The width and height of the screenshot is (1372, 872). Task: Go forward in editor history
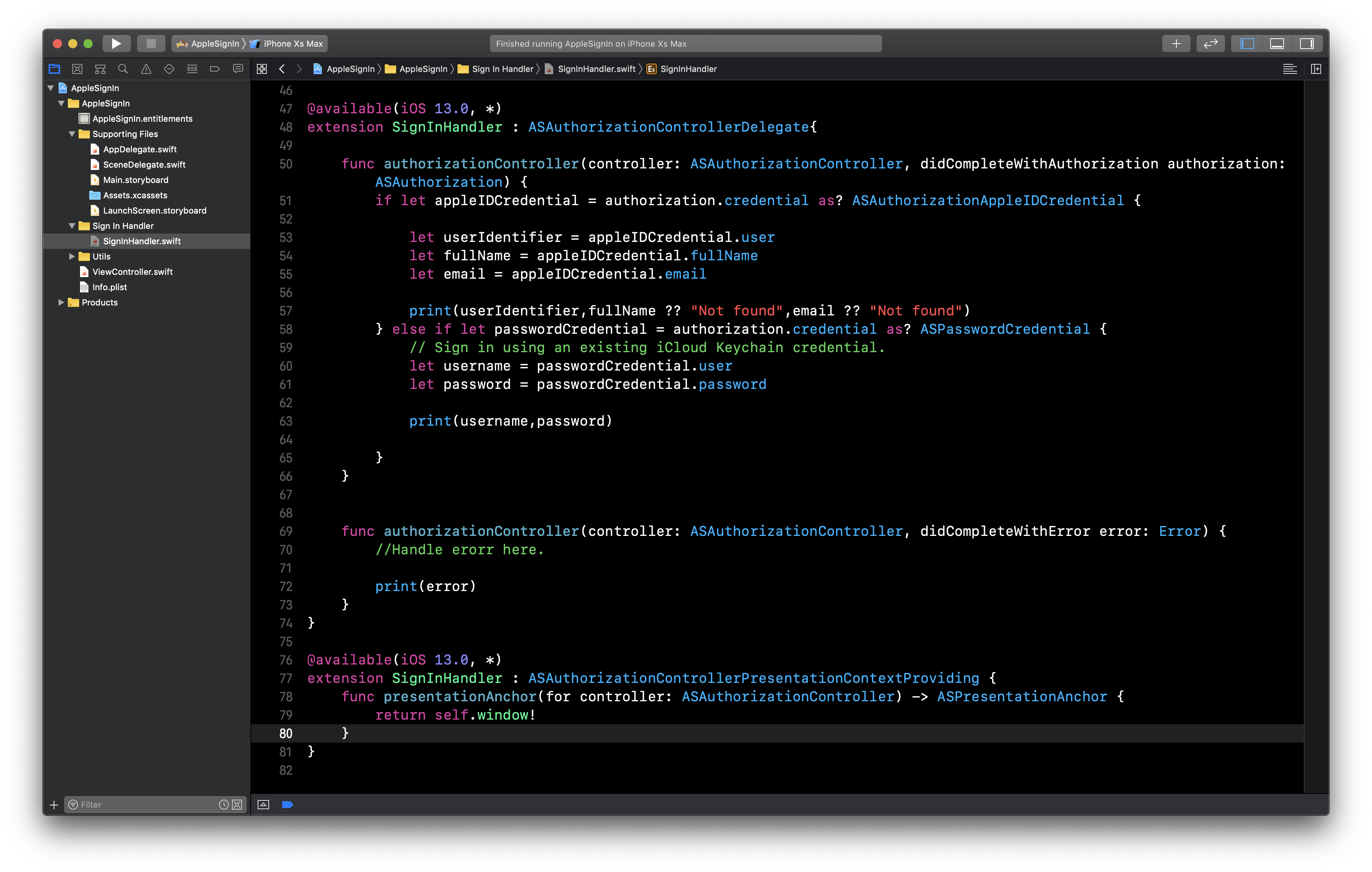[299, 69]
